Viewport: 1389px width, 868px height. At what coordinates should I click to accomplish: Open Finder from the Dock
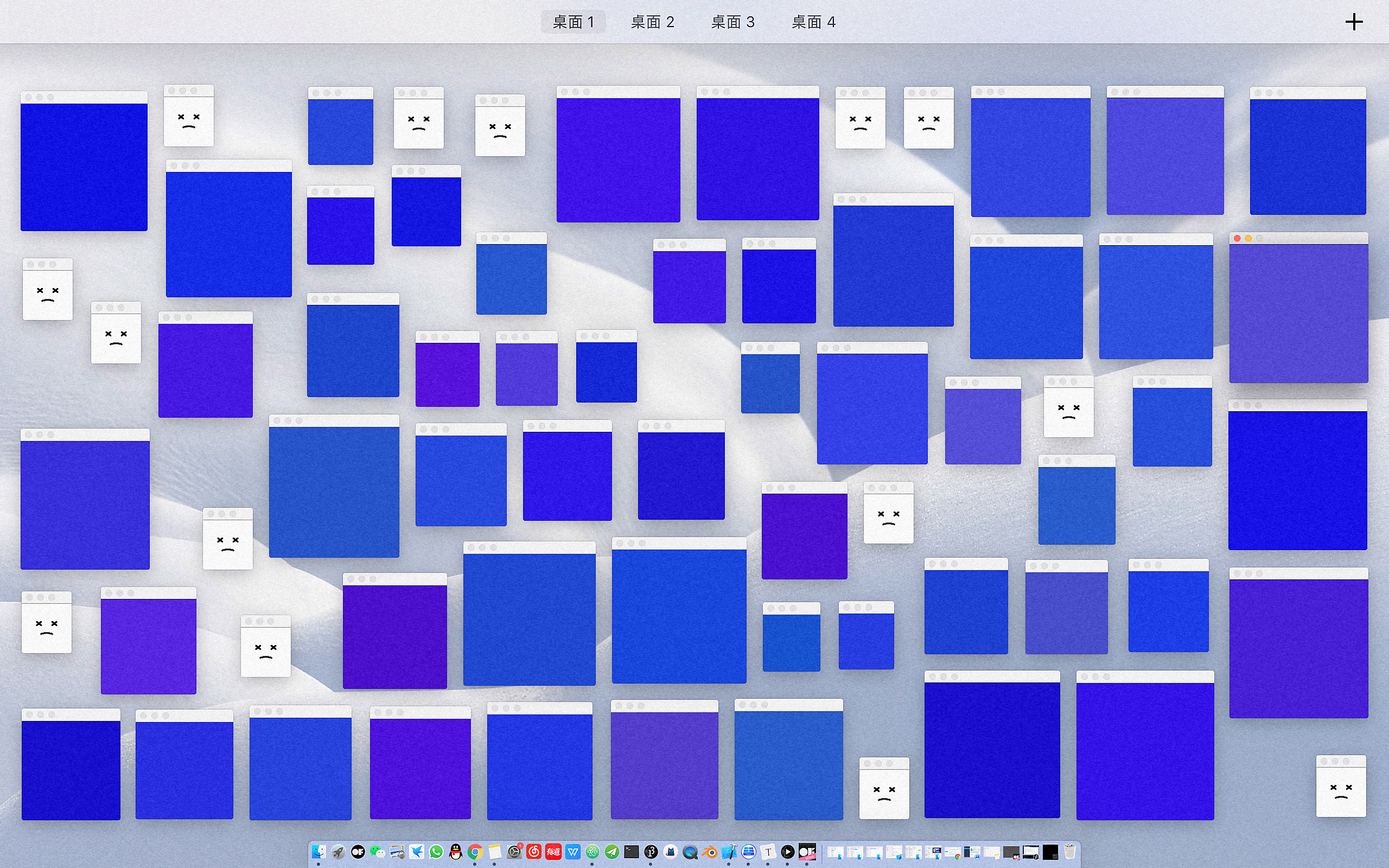[x=318, y=852]
